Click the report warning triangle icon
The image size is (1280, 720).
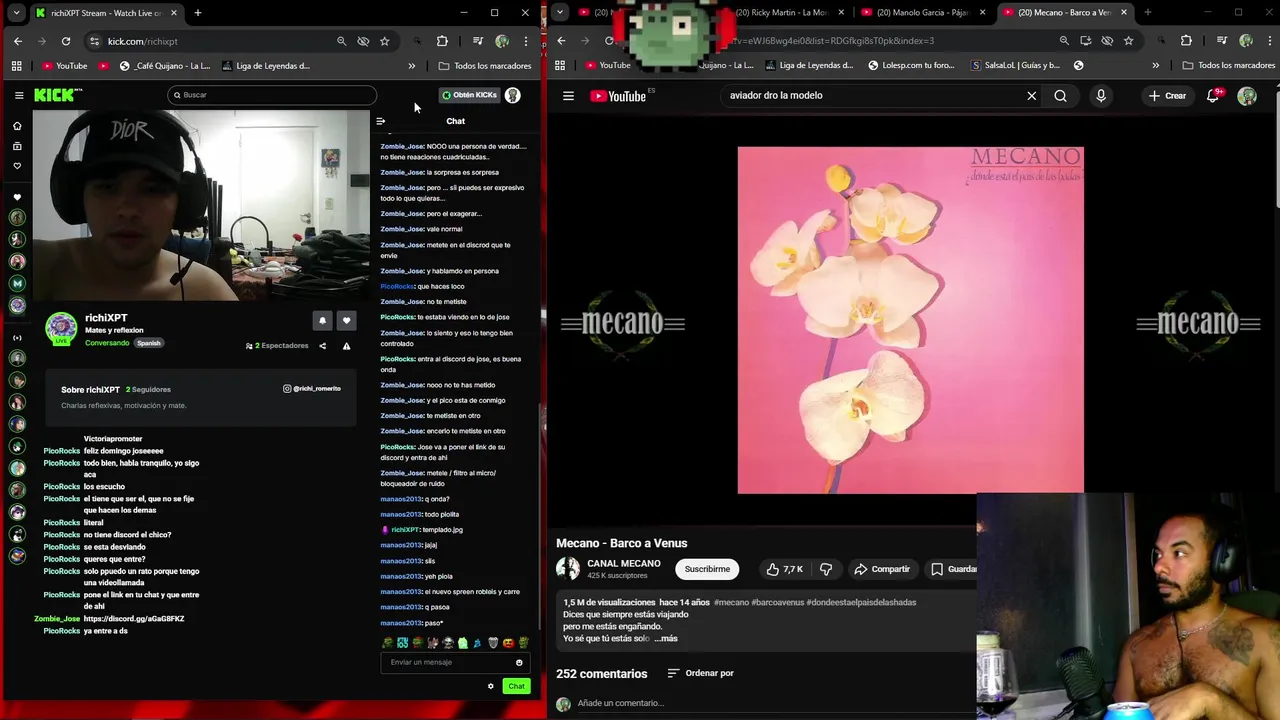click(346, 346)
